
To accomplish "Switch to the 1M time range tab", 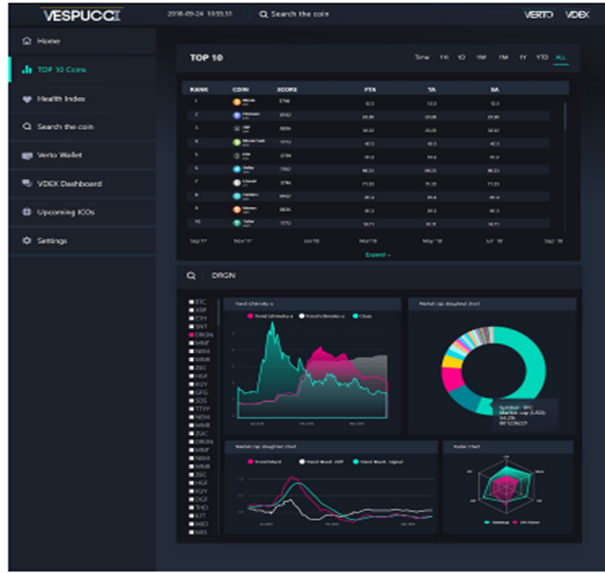I will click(503, 57).
